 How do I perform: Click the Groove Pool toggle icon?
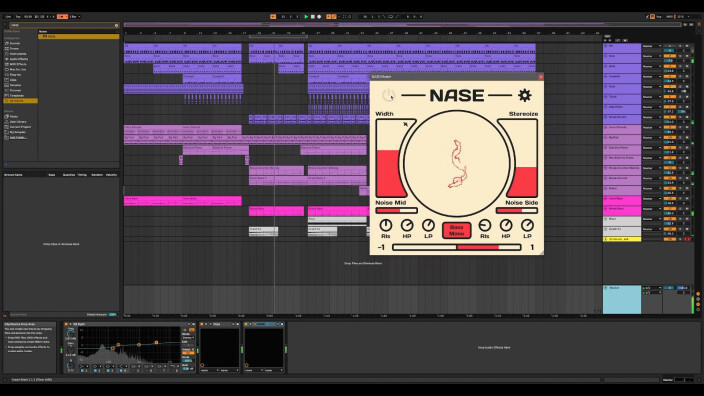5,315
